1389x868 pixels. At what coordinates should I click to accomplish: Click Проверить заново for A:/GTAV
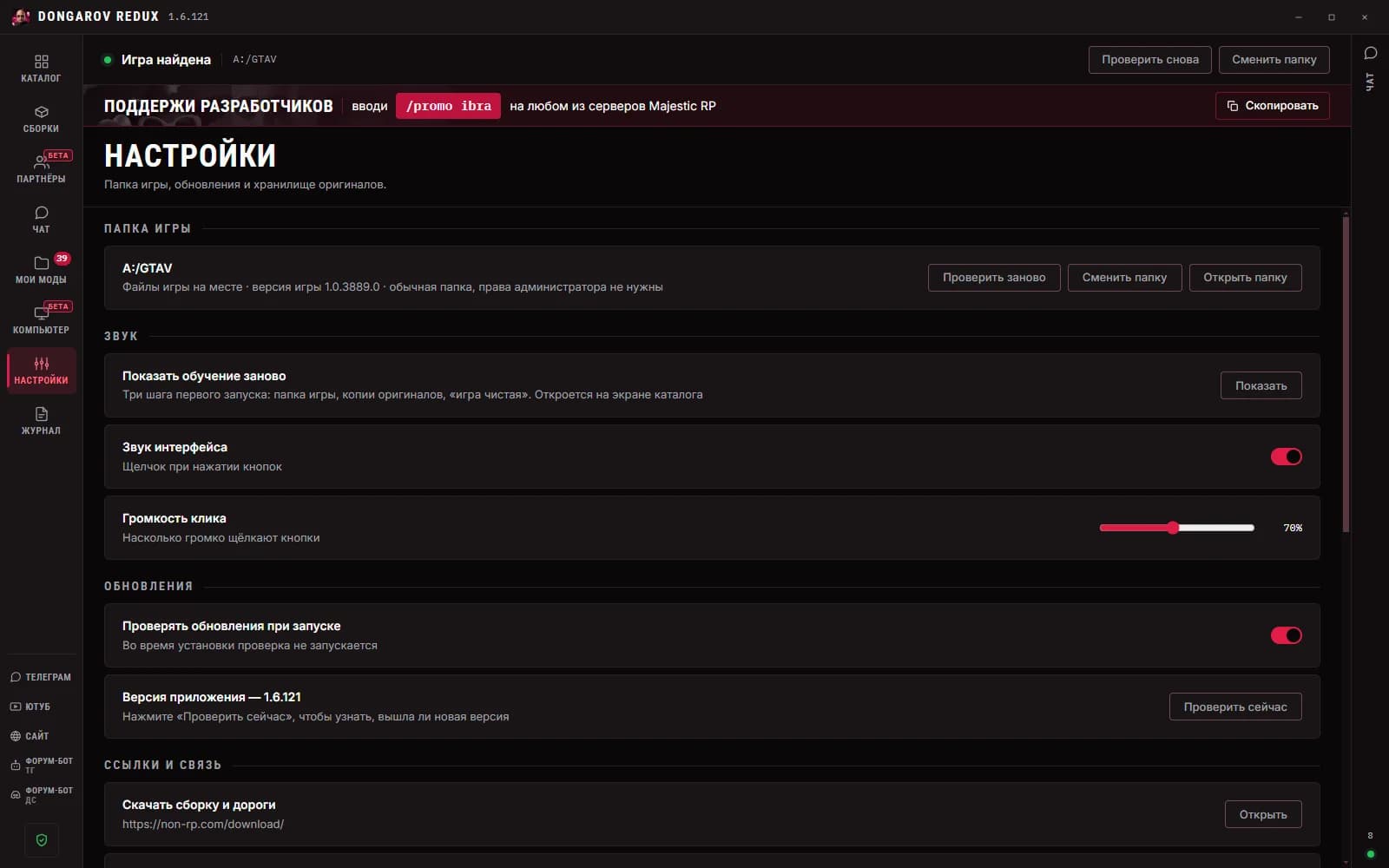coord(994,278)
